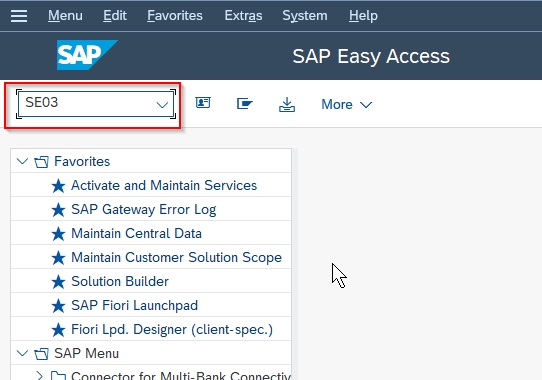Click star icon beside Solution Builder
This screenshot has width=542, height=380.
pos(58,281)
